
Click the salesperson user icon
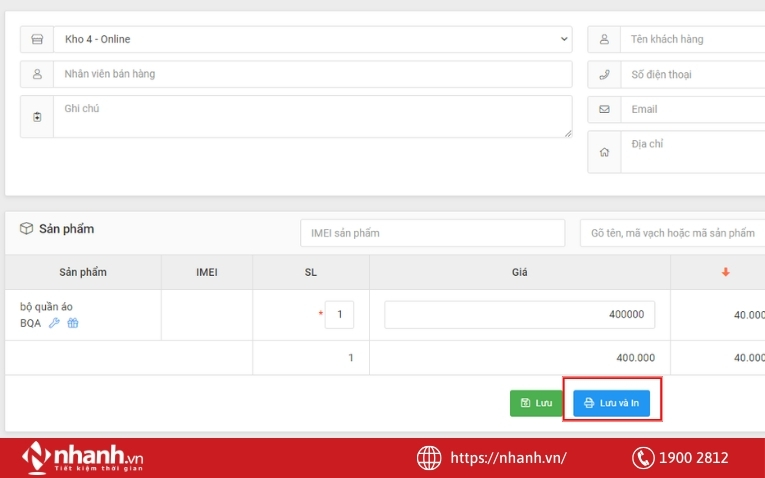37,74
